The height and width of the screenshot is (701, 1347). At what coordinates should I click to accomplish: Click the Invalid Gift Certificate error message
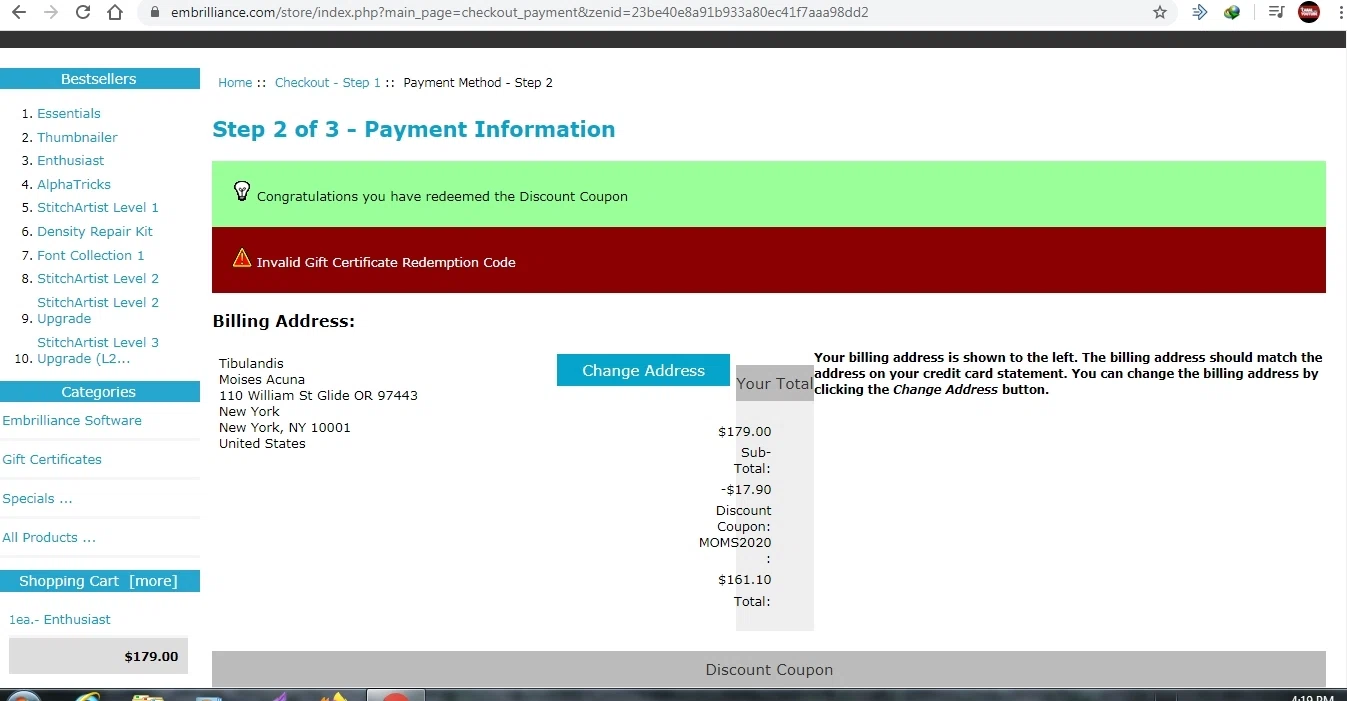pyautogui.click(x=386, y=263)
